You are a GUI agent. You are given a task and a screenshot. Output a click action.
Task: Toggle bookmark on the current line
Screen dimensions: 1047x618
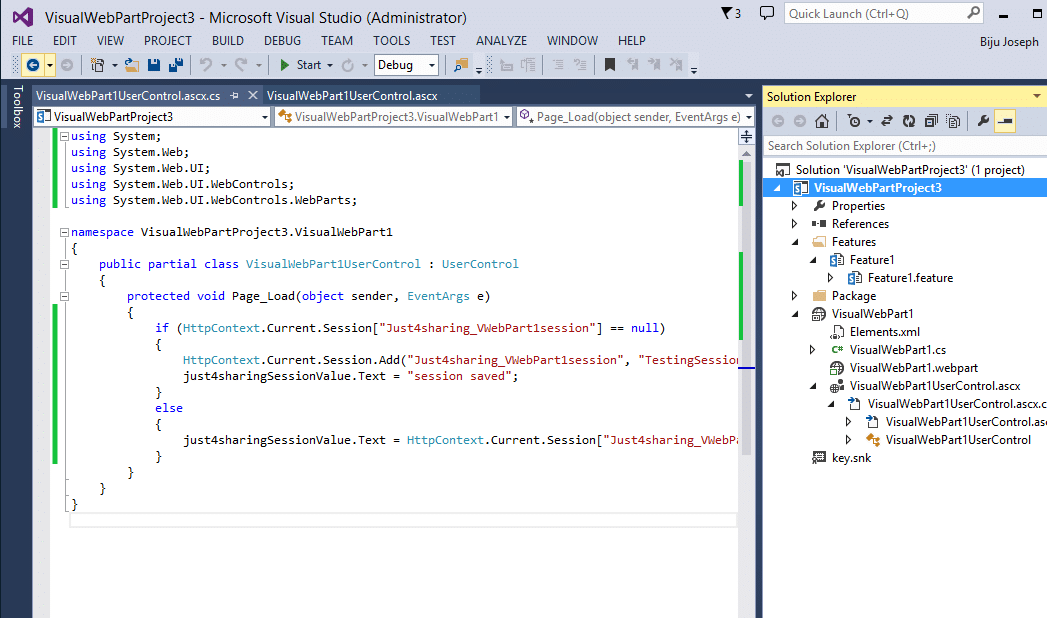(x=609, y=65)
